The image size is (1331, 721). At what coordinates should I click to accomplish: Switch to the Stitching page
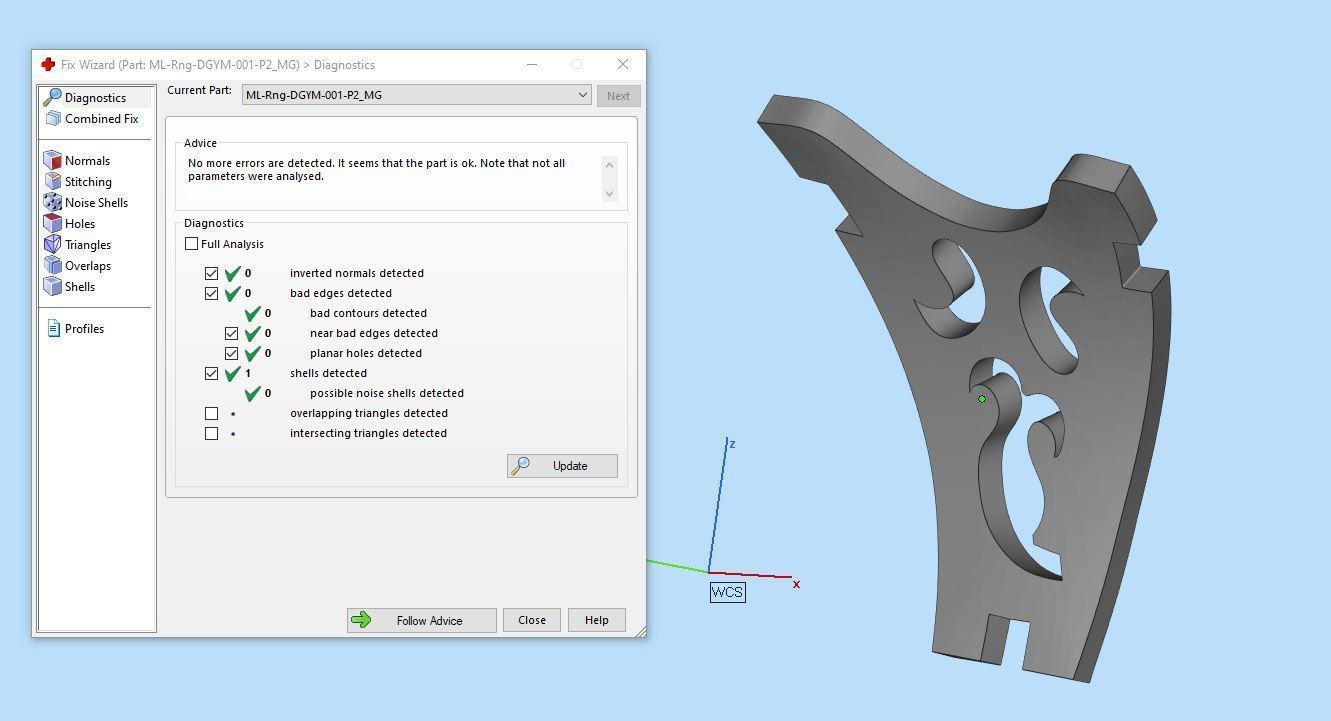(88, 182)
